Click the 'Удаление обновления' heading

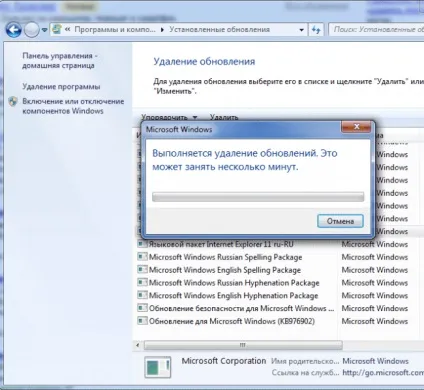point(204,61)
